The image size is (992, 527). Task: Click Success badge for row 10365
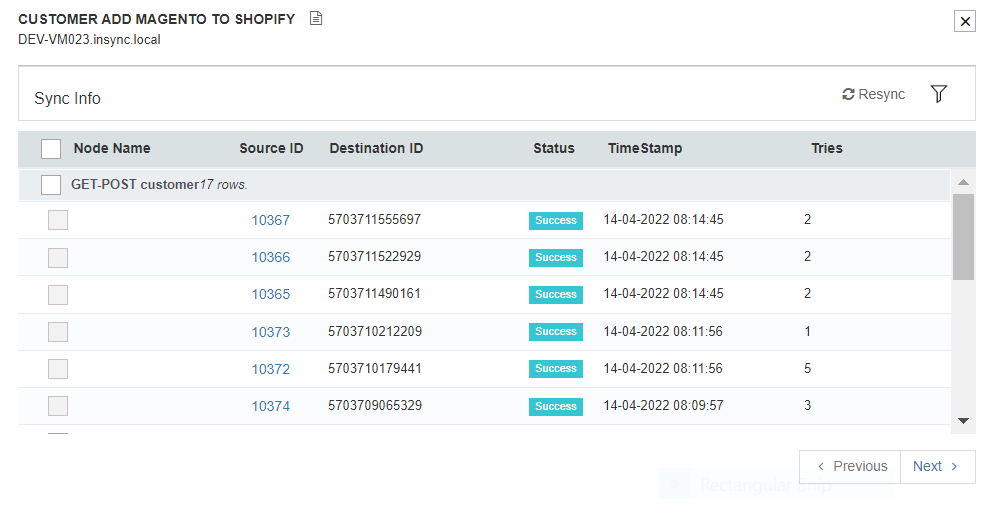555,294
